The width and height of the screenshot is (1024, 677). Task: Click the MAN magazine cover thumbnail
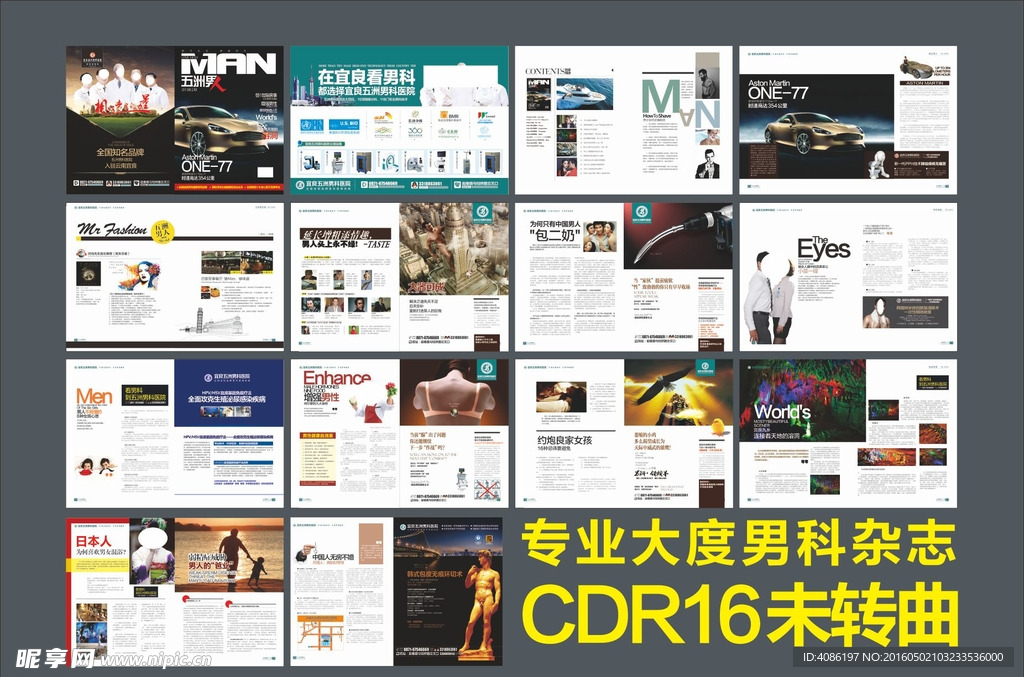coord(175,119)
